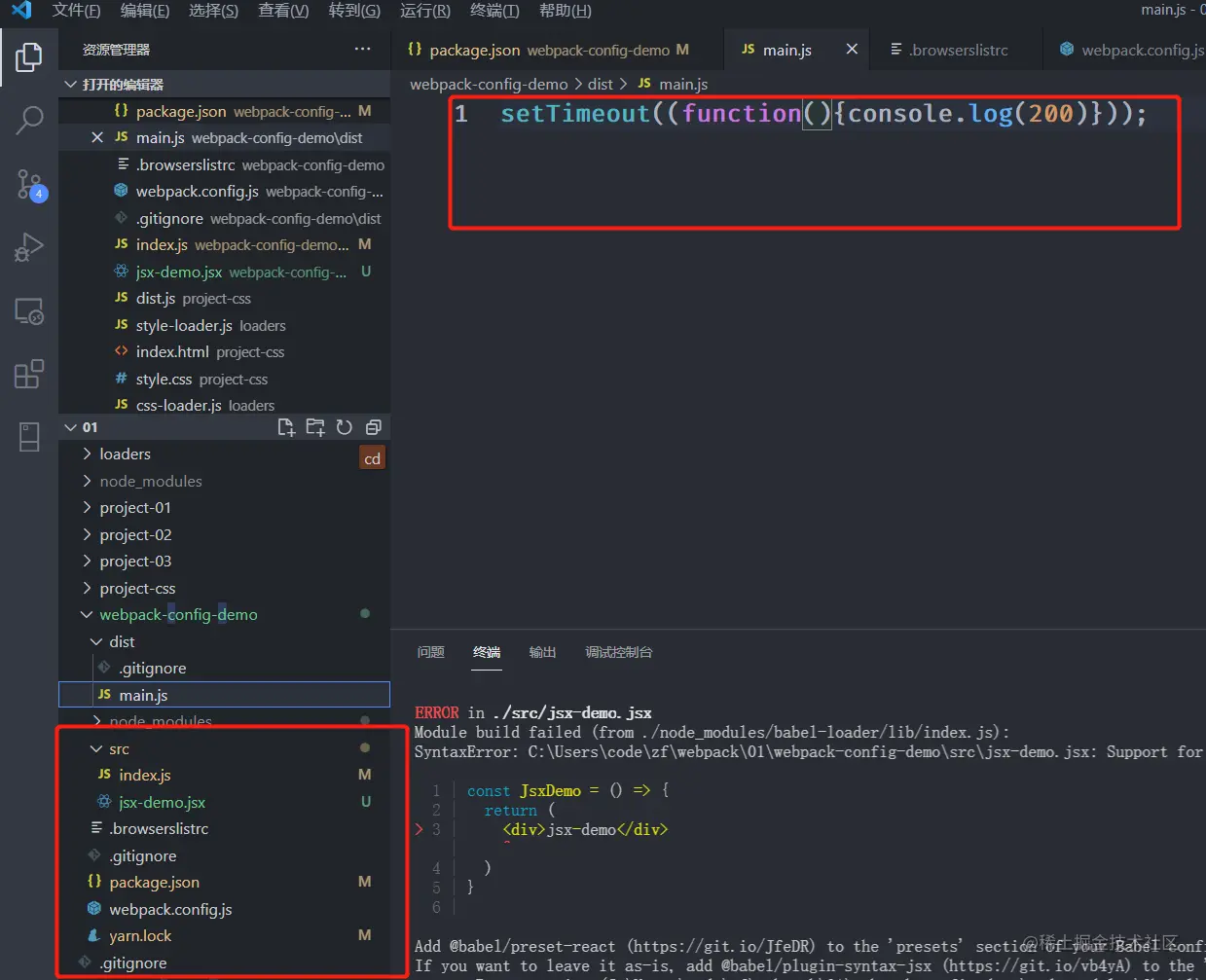Collapse the 打开的编辑器 section
1206x980 pixels.
(x=224, y=85)
